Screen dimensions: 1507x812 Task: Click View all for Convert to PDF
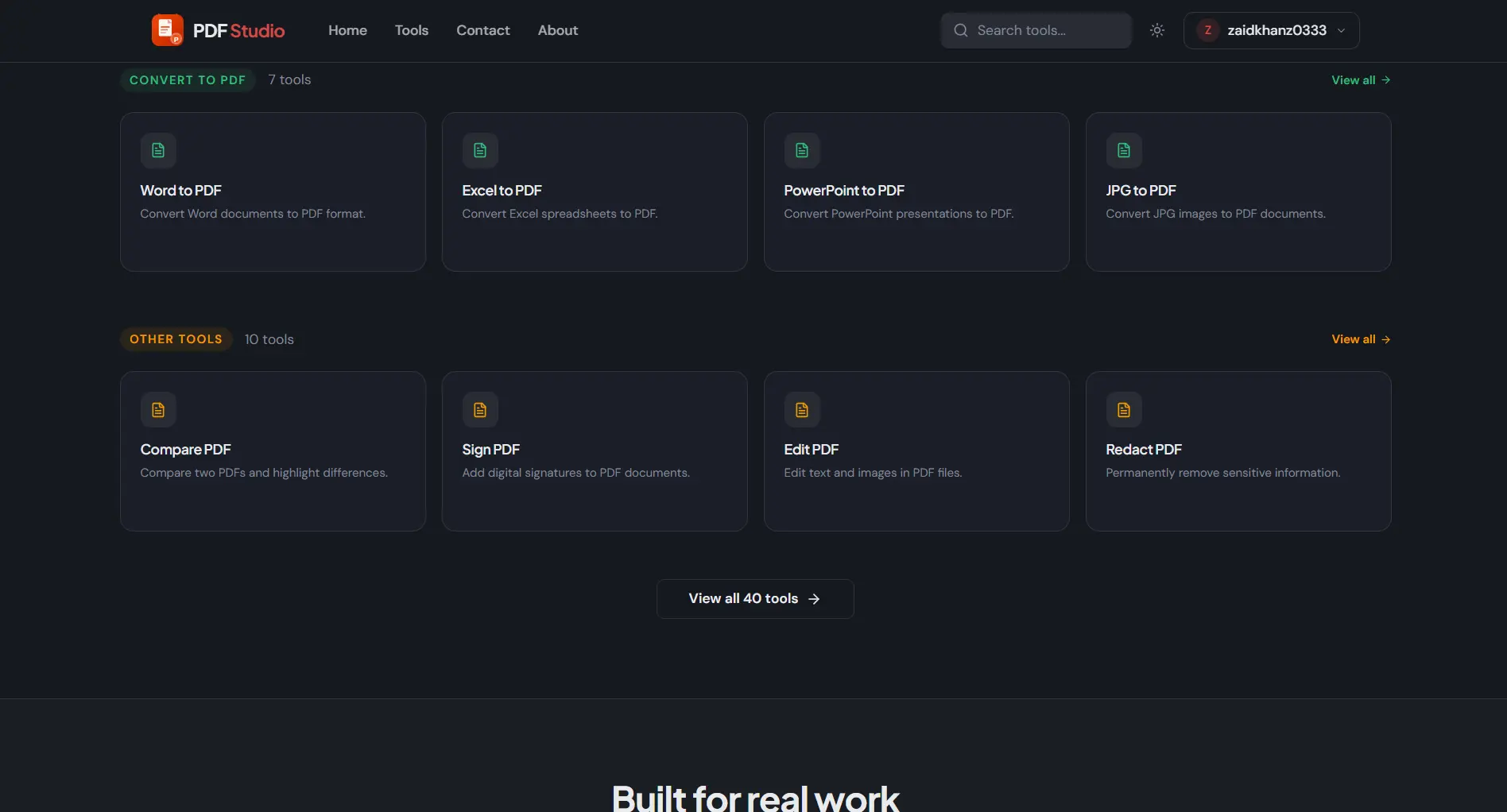pos(1361,80)
